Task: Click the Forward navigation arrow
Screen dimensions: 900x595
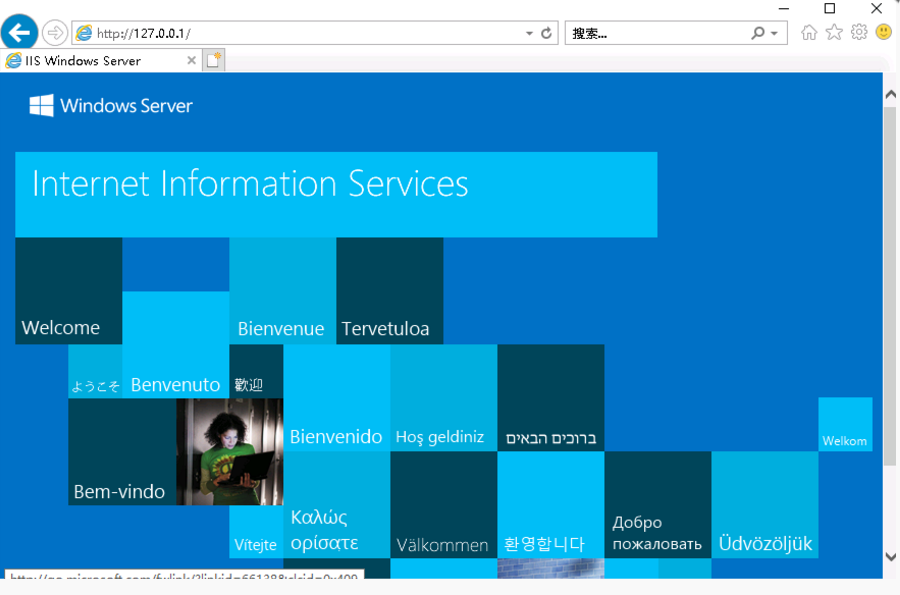Action: click(55, 33)
